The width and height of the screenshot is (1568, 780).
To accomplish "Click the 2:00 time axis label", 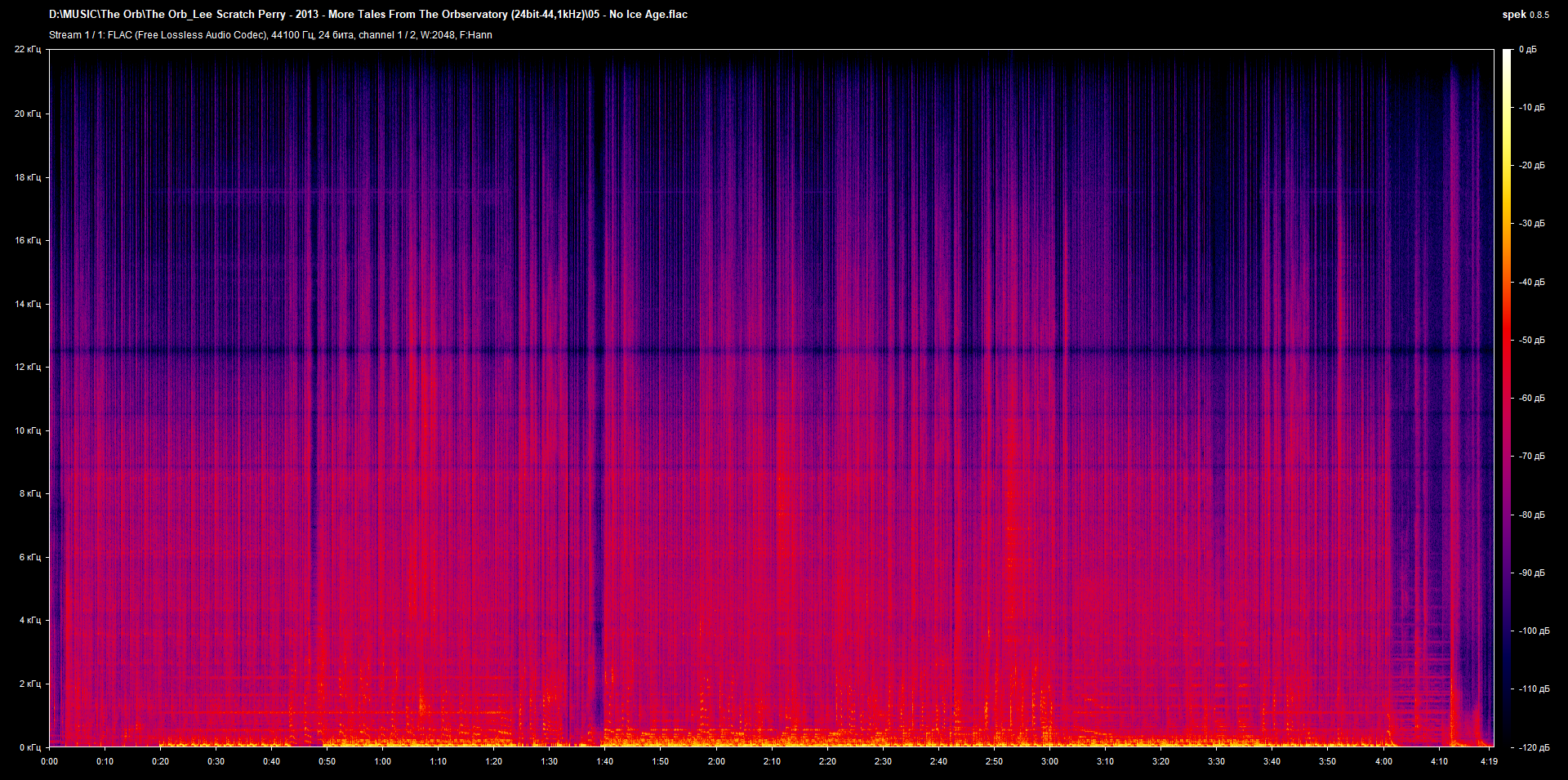I will (x=716, y=761).
